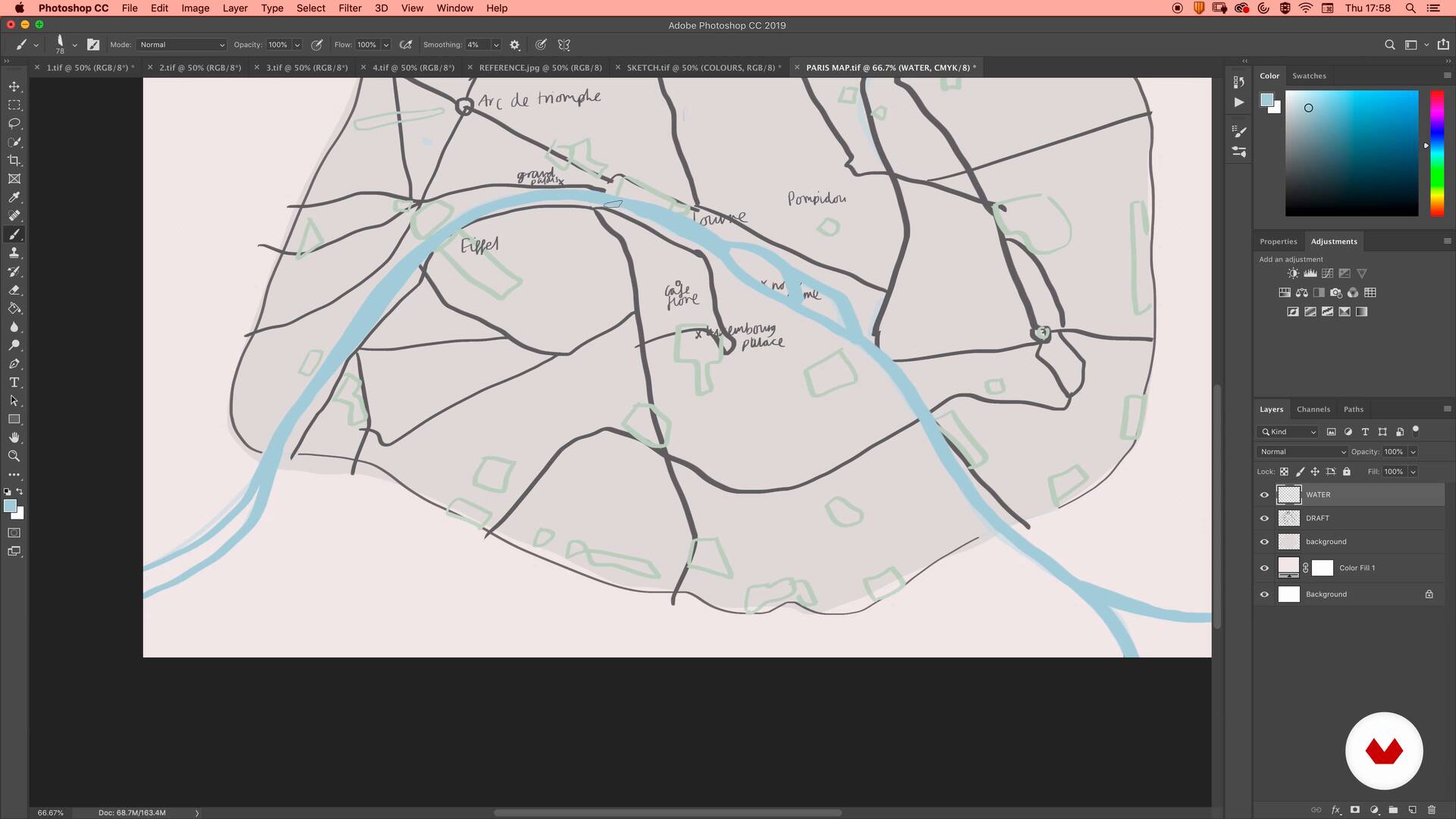Select the Blur tool

point(14,327)
